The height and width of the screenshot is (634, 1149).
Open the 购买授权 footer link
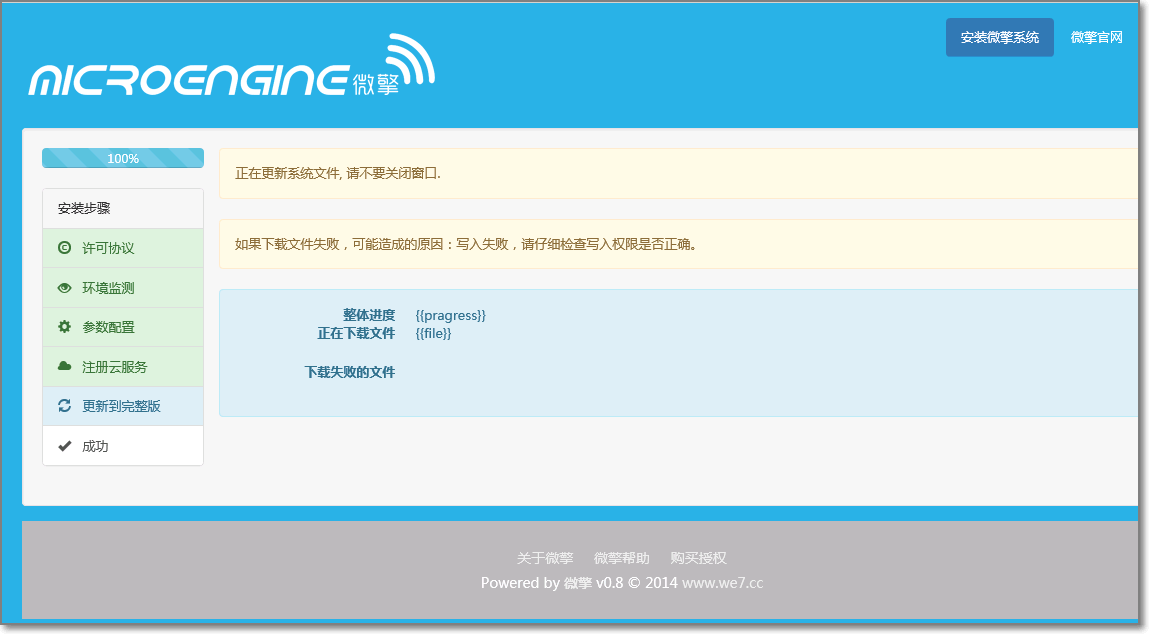pos(698,558)
